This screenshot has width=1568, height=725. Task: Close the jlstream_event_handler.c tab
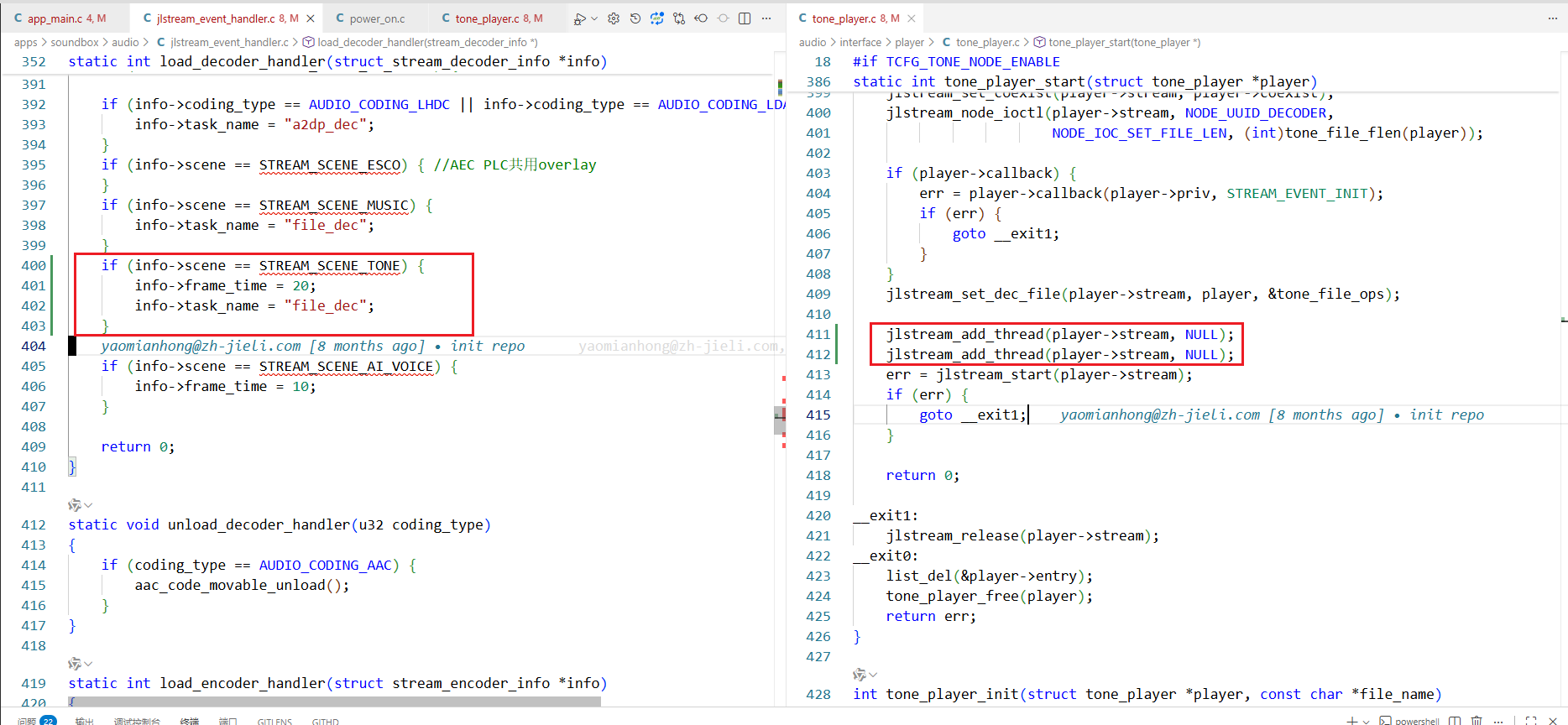pos(311,18)
